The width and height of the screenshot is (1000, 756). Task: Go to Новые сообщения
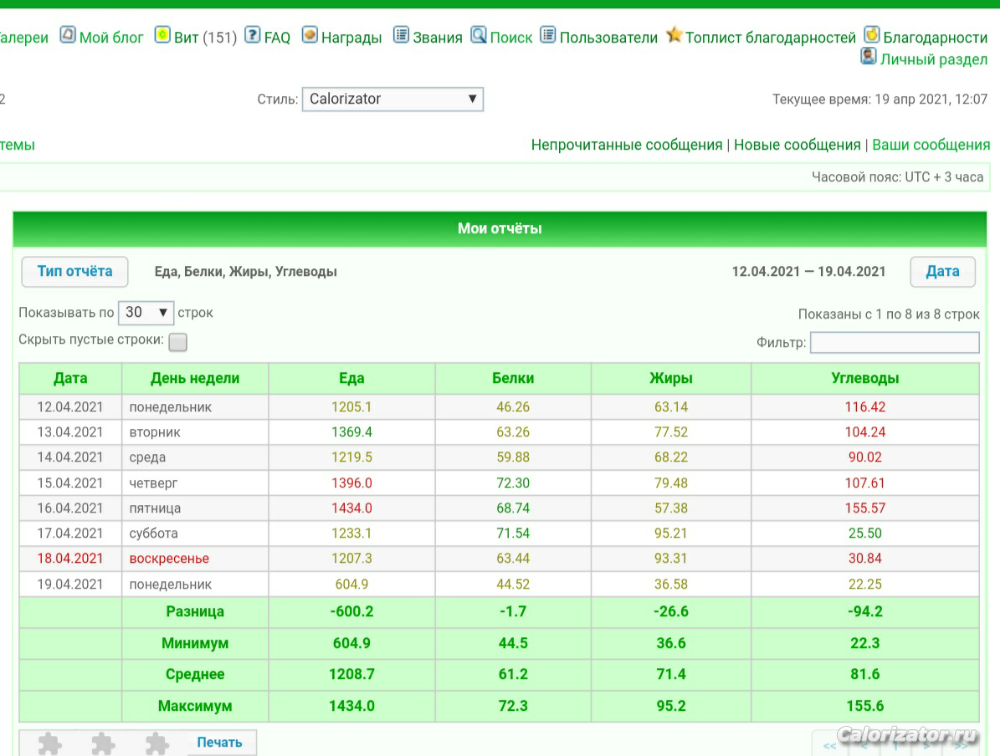[x=797, y=145]
